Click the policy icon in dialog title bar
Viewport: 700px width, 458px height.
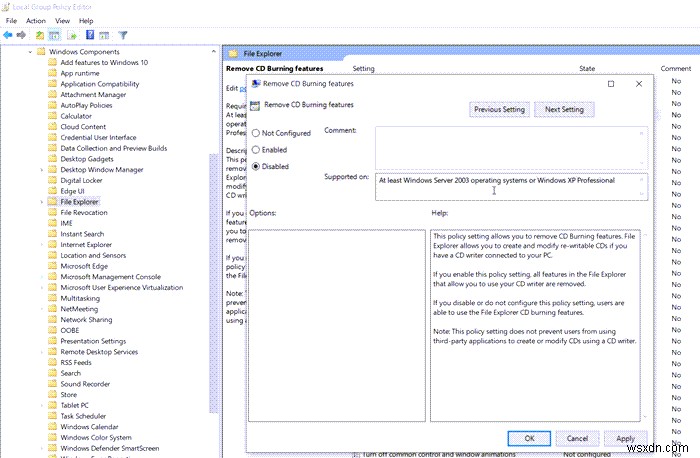point(256,83)
